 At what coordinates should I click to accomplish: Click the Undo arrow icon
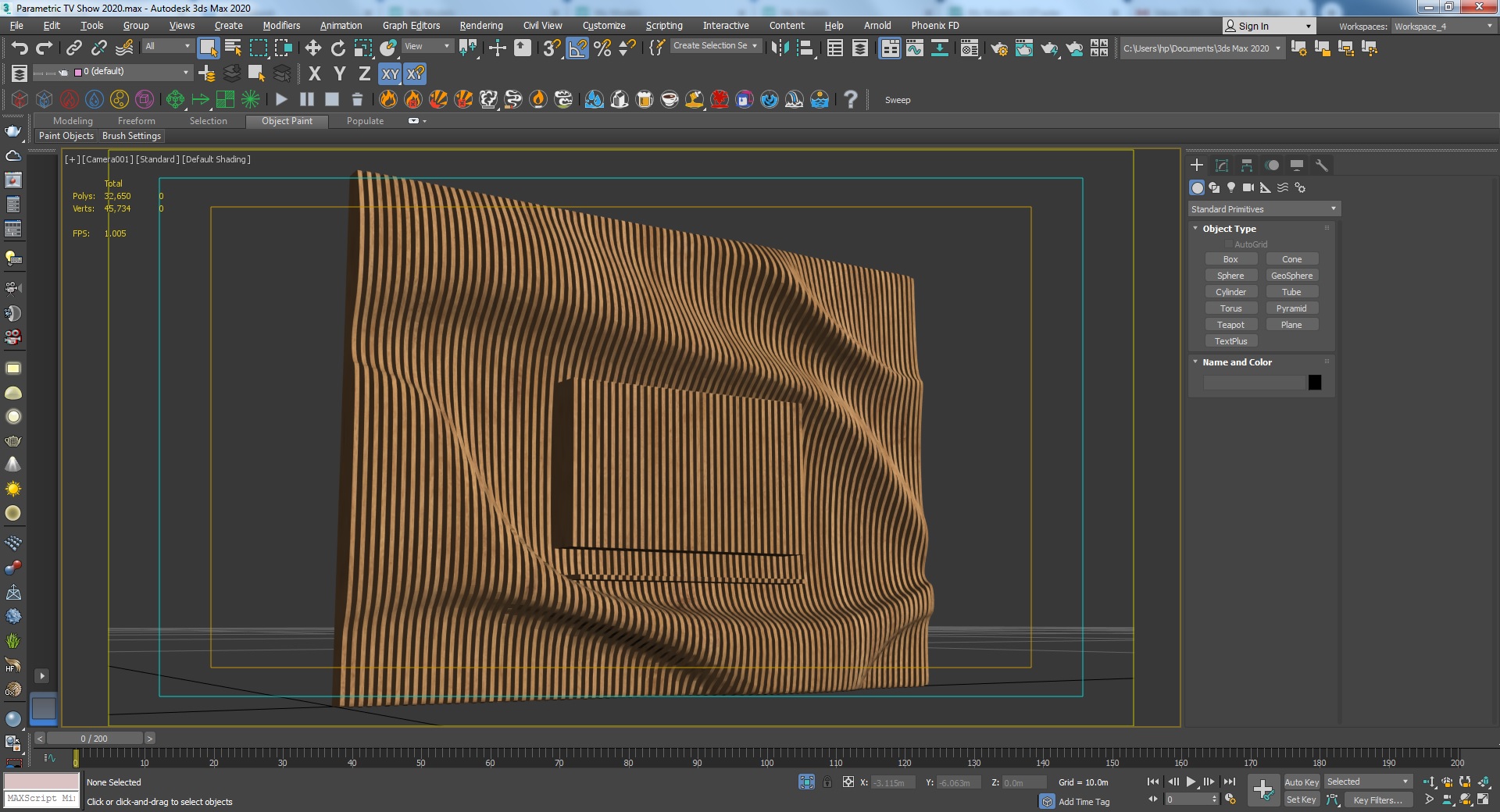[20, 48]
